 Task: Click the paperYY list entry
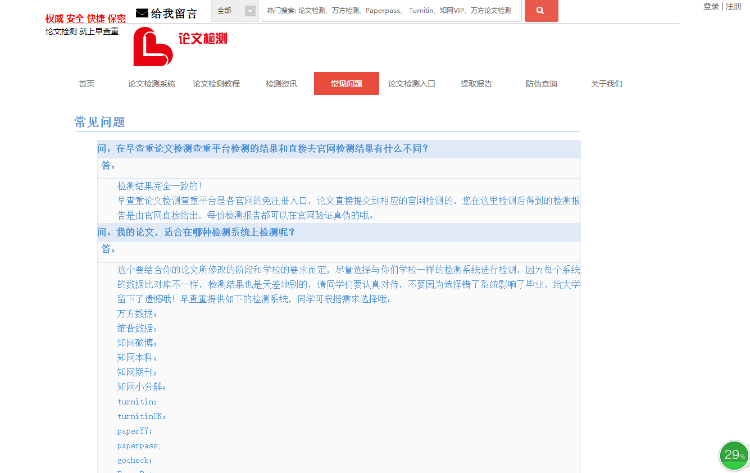[134, 431]
